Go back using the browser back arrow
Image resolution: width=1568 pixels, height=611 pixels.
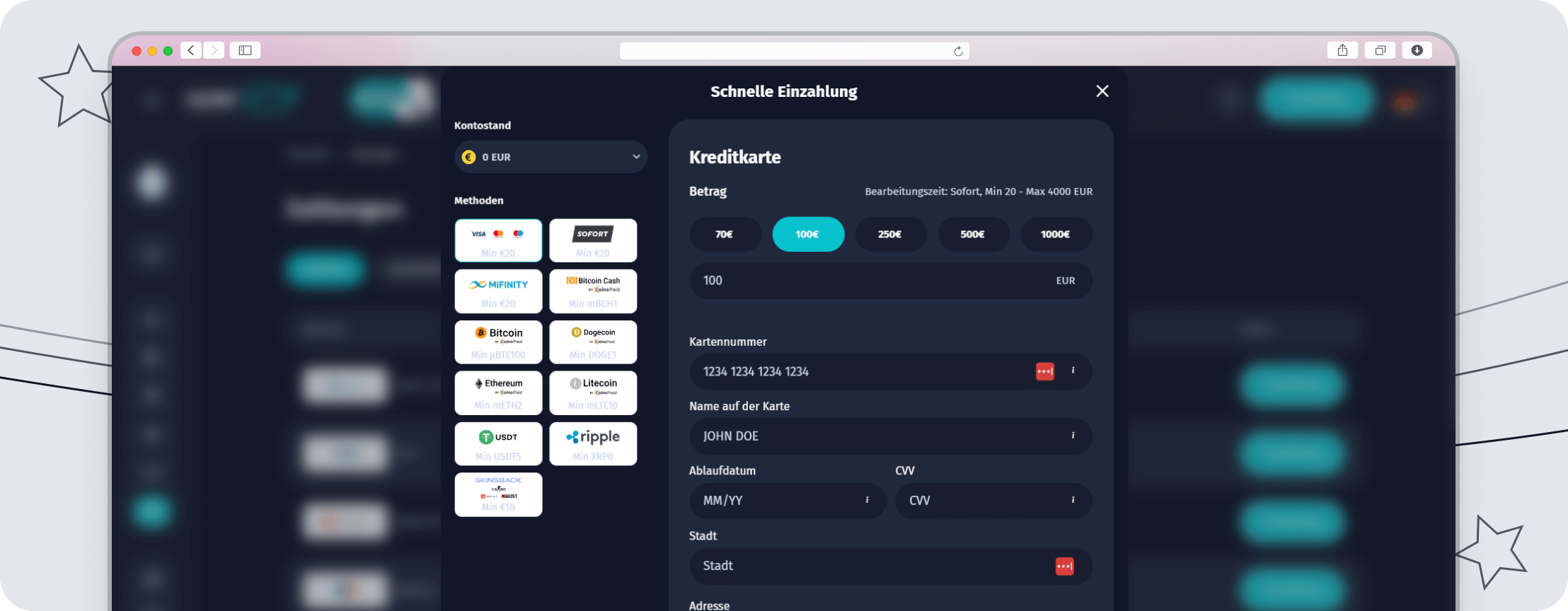(x=190, y=50)
